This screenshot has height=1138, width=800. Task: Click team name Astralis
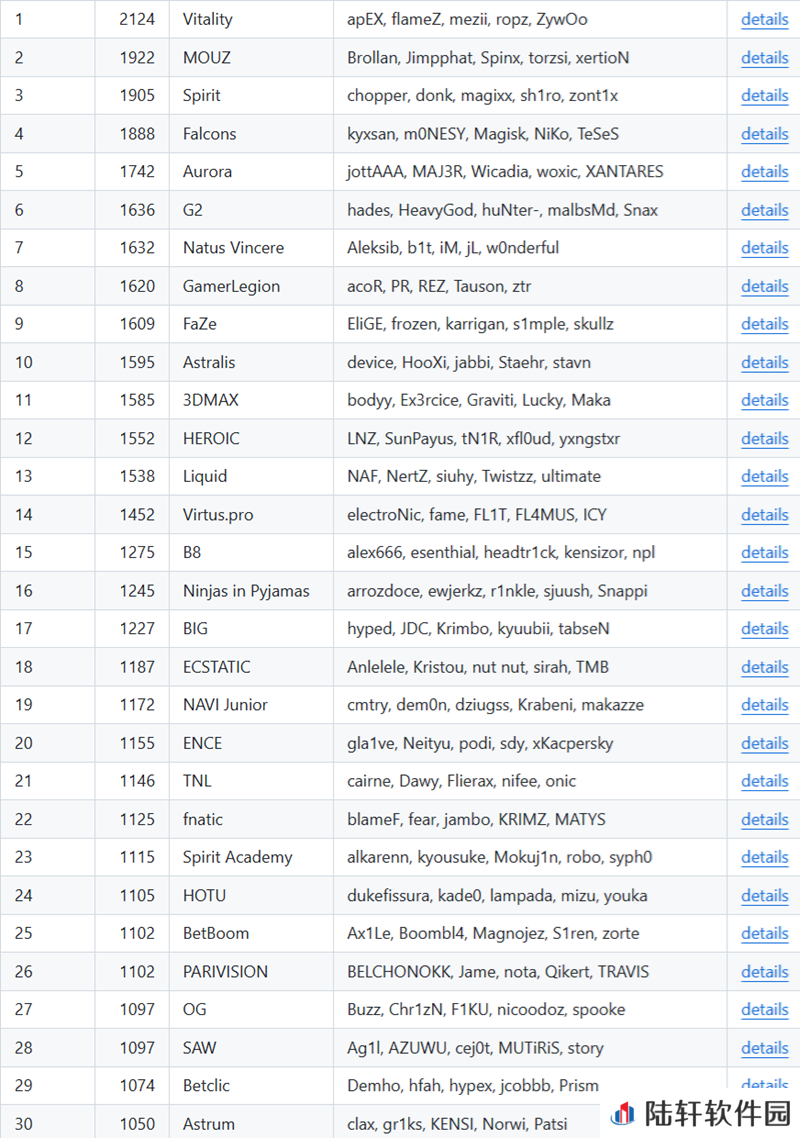(x=209, y=363)
